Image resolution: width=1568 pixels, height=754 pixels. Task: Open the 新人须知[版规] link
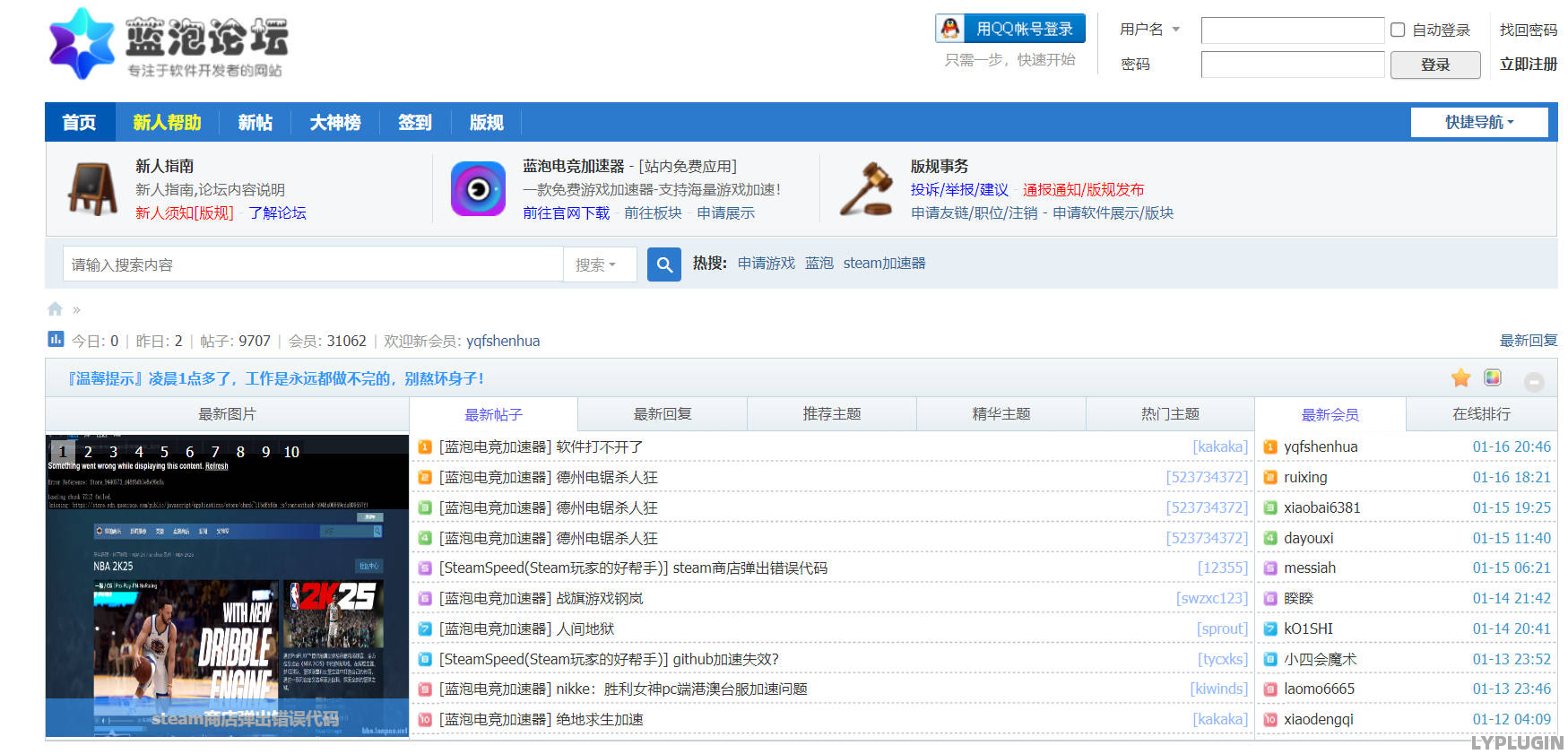(185, 213)
